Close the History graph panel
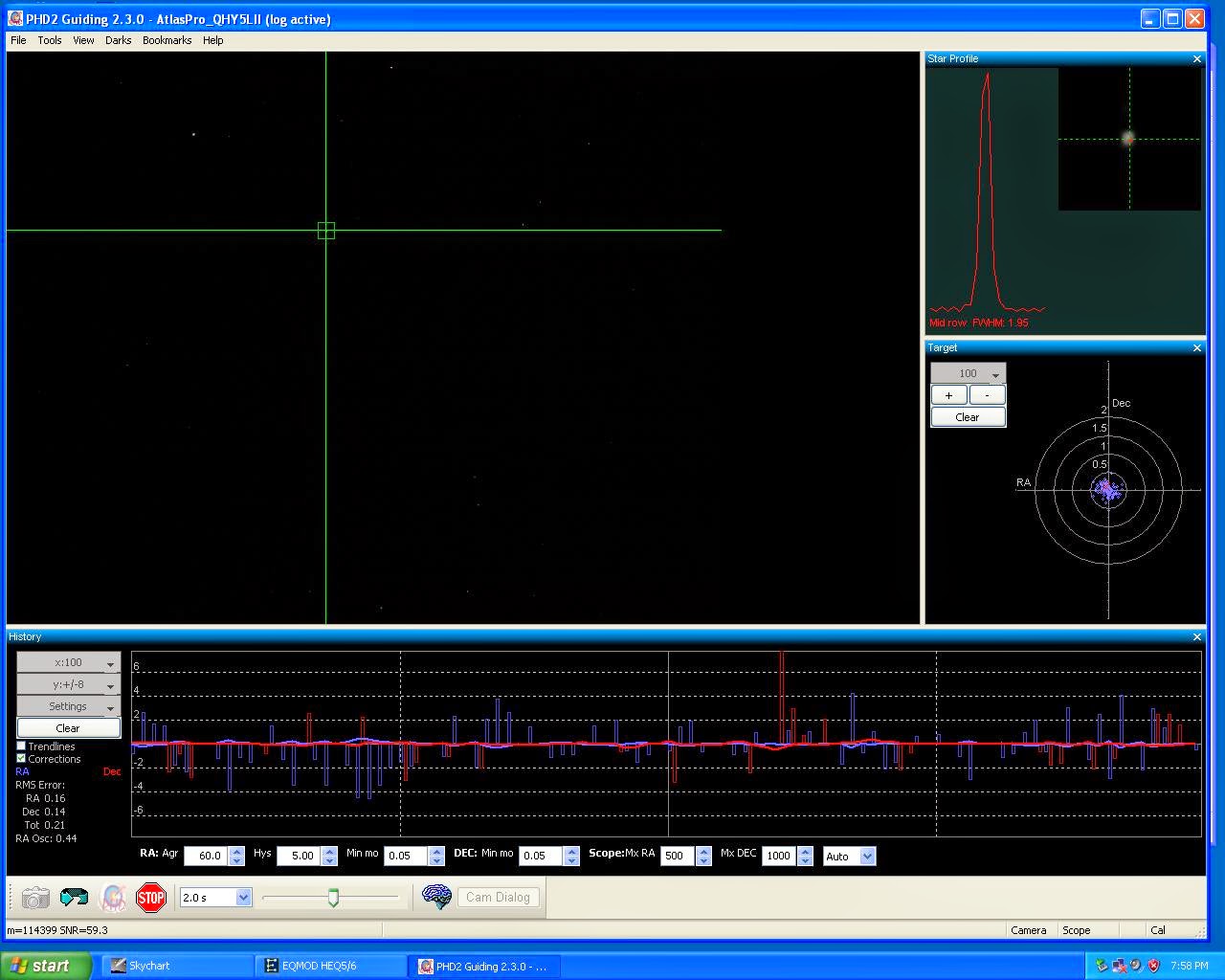Image resolution: width=1225 pixels, height=980 pixels. pyautogui.click(x=1196, y=637)
